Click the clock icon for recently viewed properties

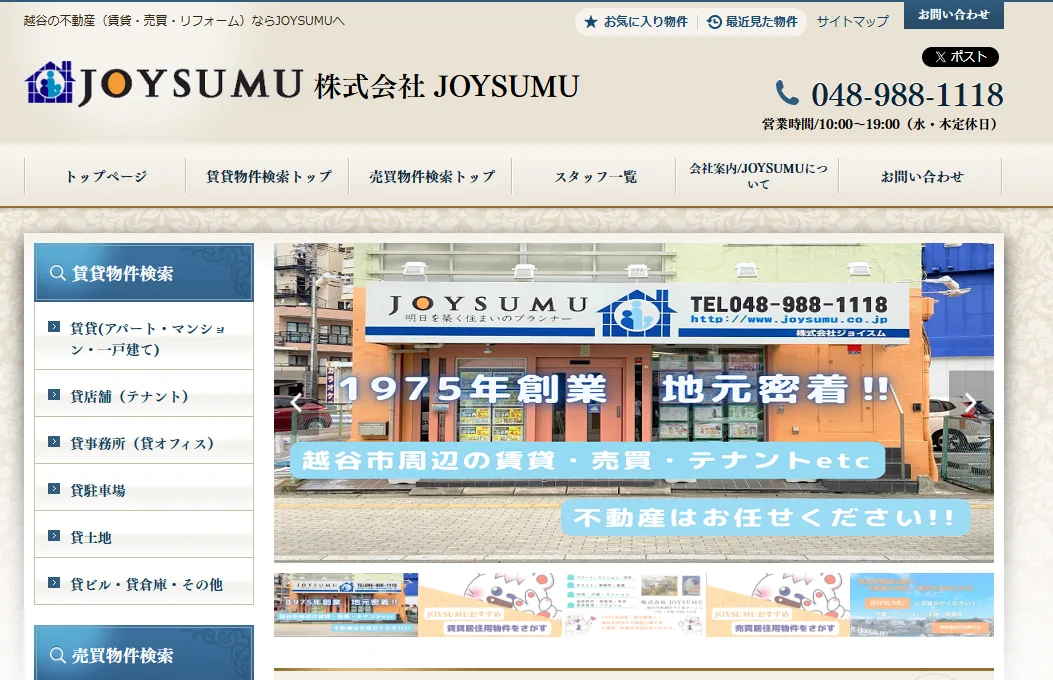pos(715,22)
